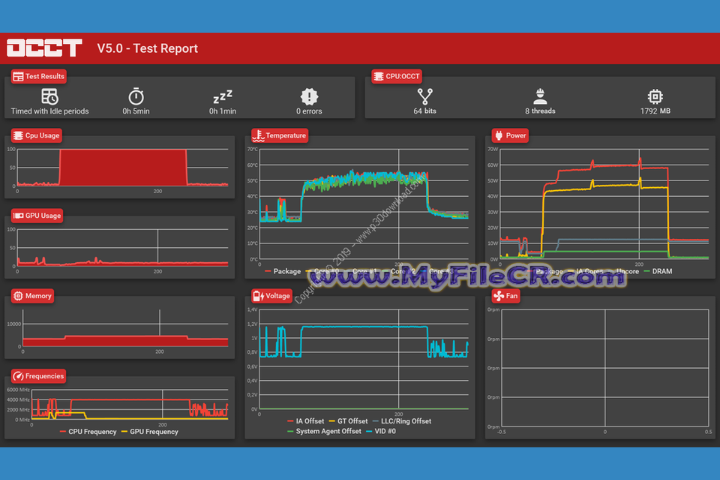Click the OCCT logo in the header

pyautogui.click(x=44, y=48)
